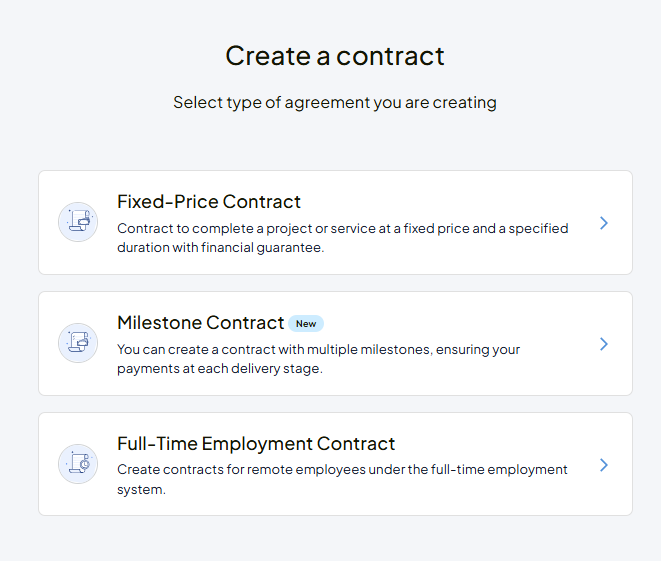
Task: Click the Fixed-Price Contract document icon
Action: (78, 222)
